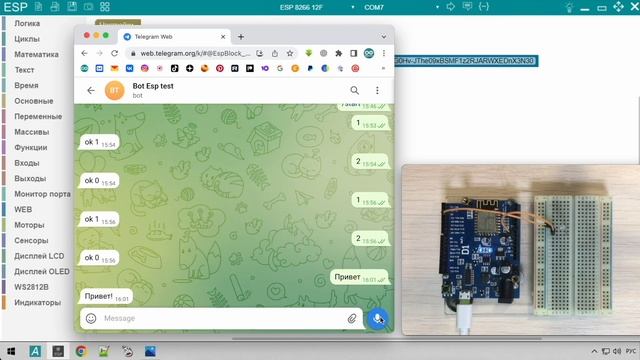Open the browser three-dot menu
The height and width of the screenshot is (360, 640).
coord(384,53)
